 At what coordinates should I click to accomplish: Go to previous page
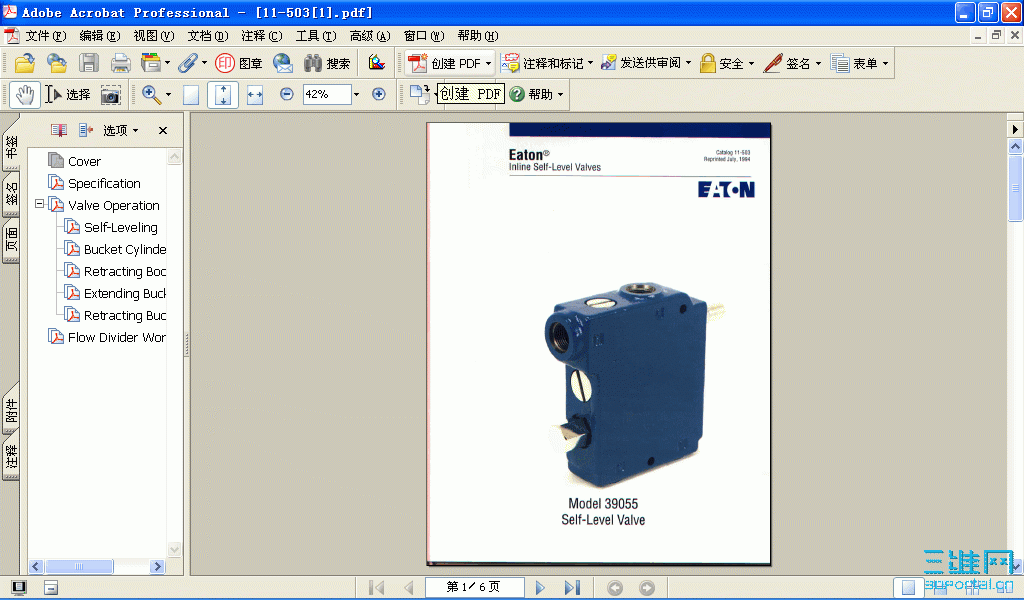tap(409, 588)
